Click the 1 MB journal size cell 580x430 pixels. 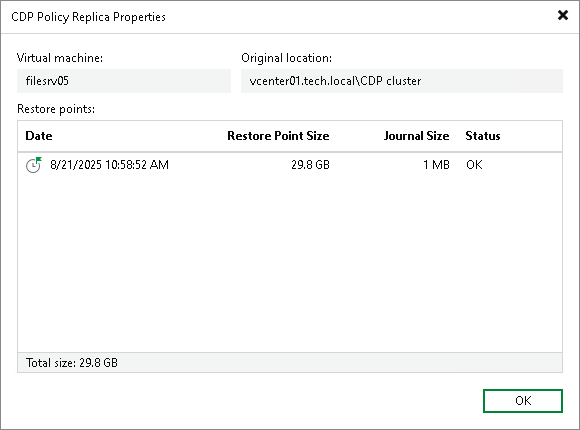(x=436, y=165)
